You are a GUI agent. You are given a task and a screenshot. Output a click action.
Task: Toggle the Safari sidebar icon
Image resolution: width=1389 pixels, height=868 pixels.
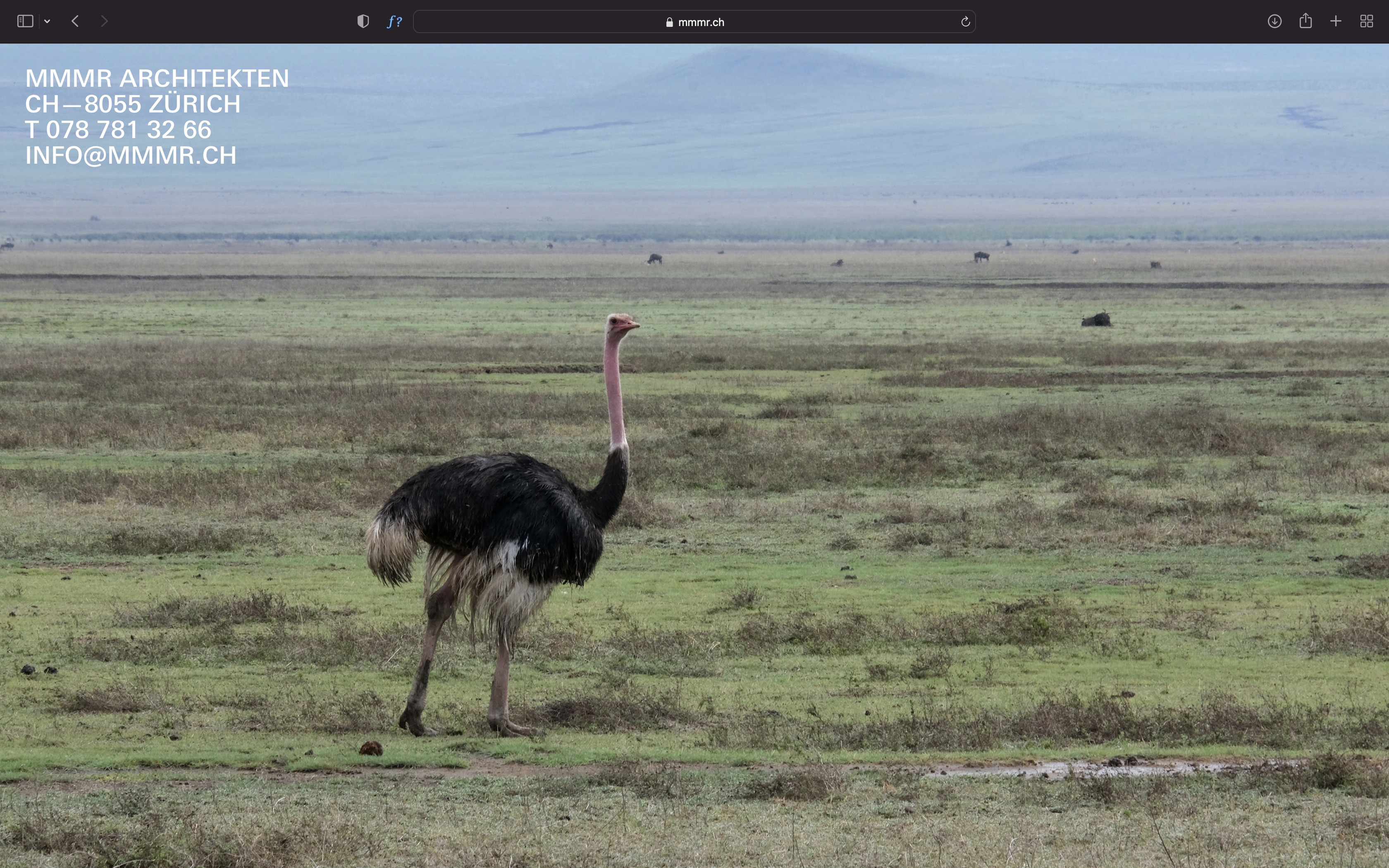[x=25, y=21]
